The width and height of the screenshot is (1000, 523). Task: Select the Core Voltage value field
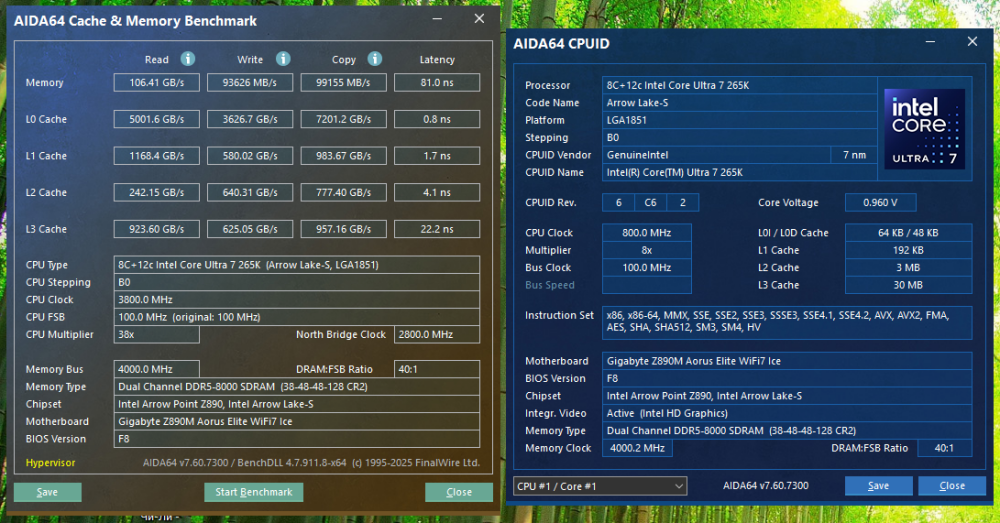[x=880, y=203]
